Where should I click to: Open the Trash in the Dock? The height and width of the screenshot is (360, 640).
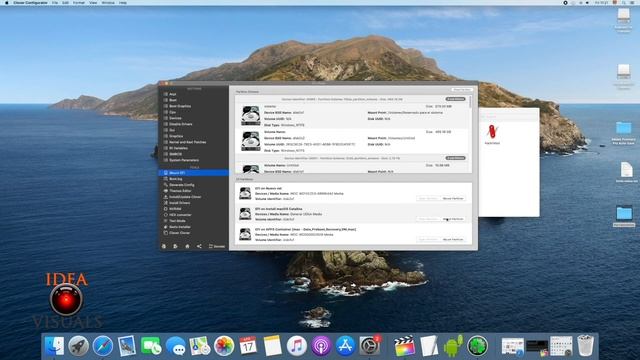(585, 346)
